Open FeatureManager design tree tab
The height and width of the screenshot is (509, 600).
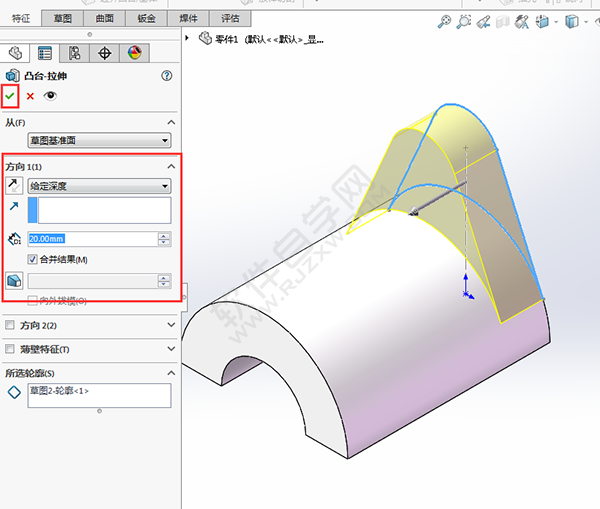(x=15, y=53)
